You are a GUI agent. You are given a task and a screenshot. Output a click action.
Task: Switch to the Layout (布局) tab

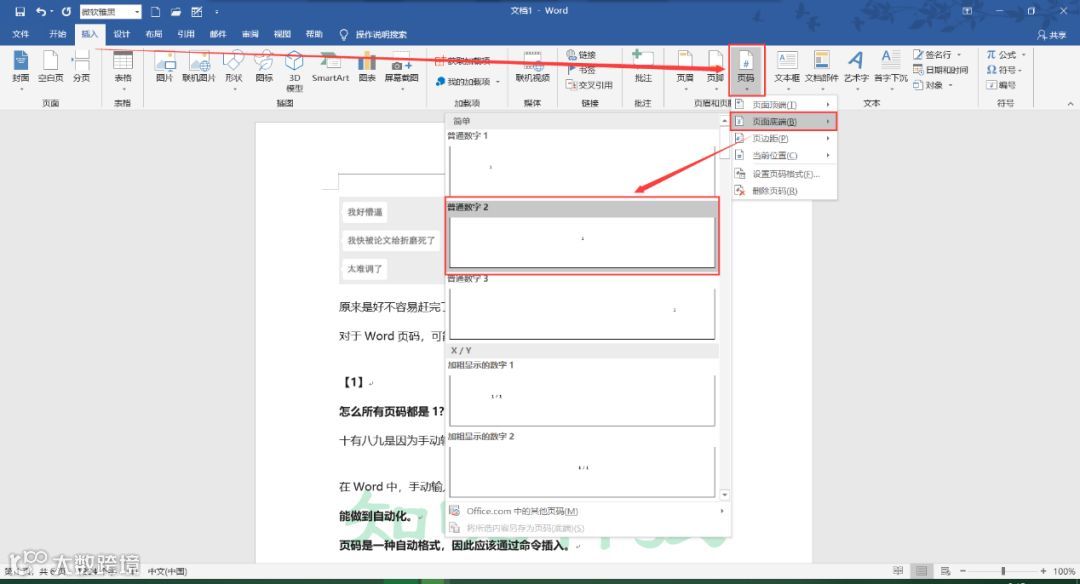point(154,34)
